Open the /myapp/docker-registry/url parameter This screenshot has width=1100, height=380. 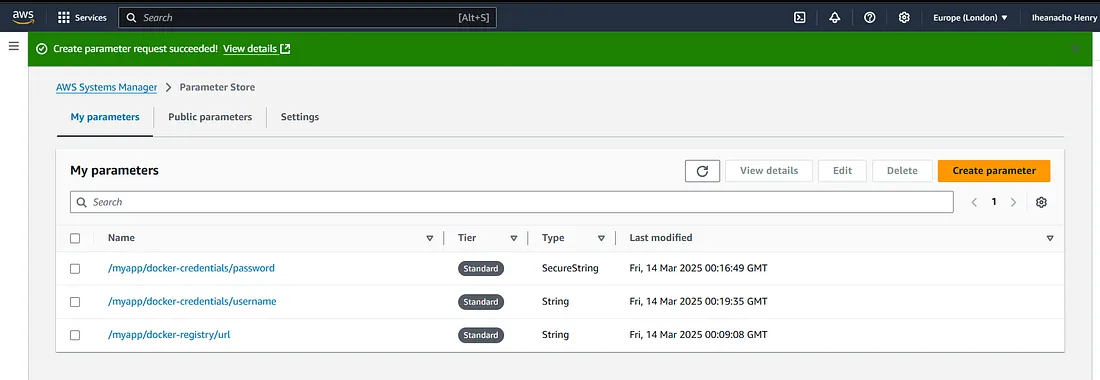169,334
